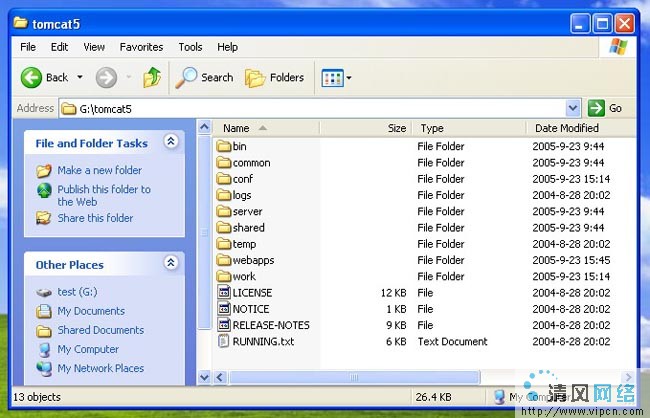650x418 pixels.
Task: Collapse Other Places panel
Action: point(171,262)
